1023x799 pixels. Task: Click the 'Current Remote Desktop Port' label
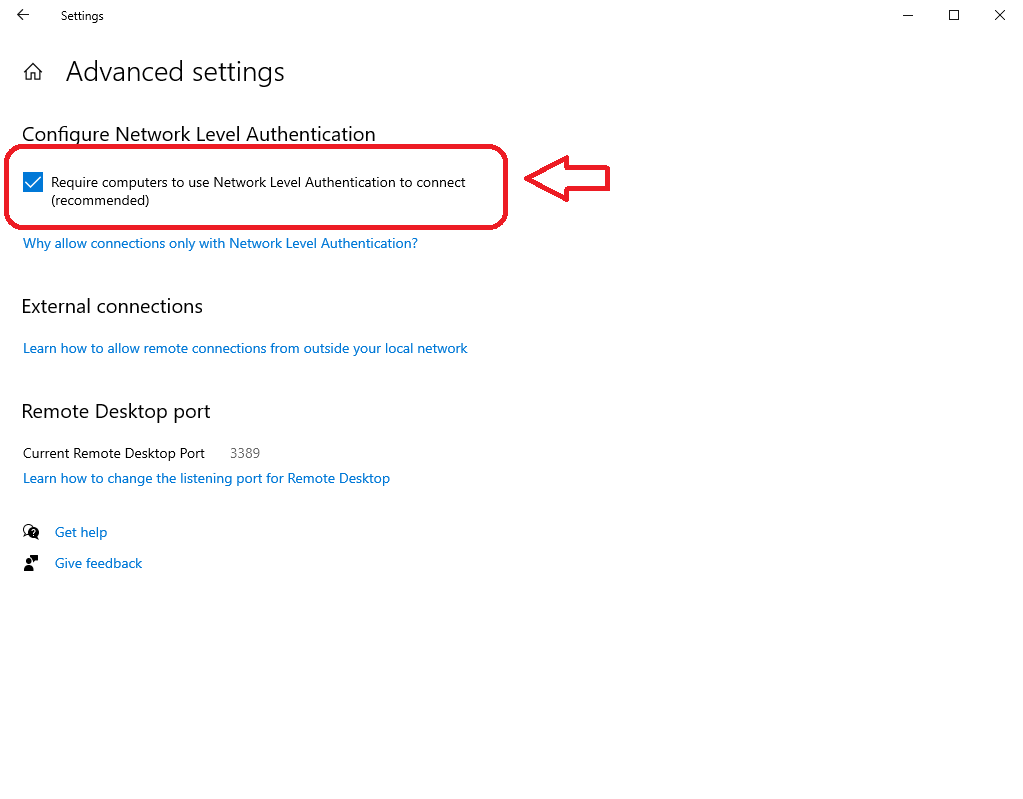point(114,453)
